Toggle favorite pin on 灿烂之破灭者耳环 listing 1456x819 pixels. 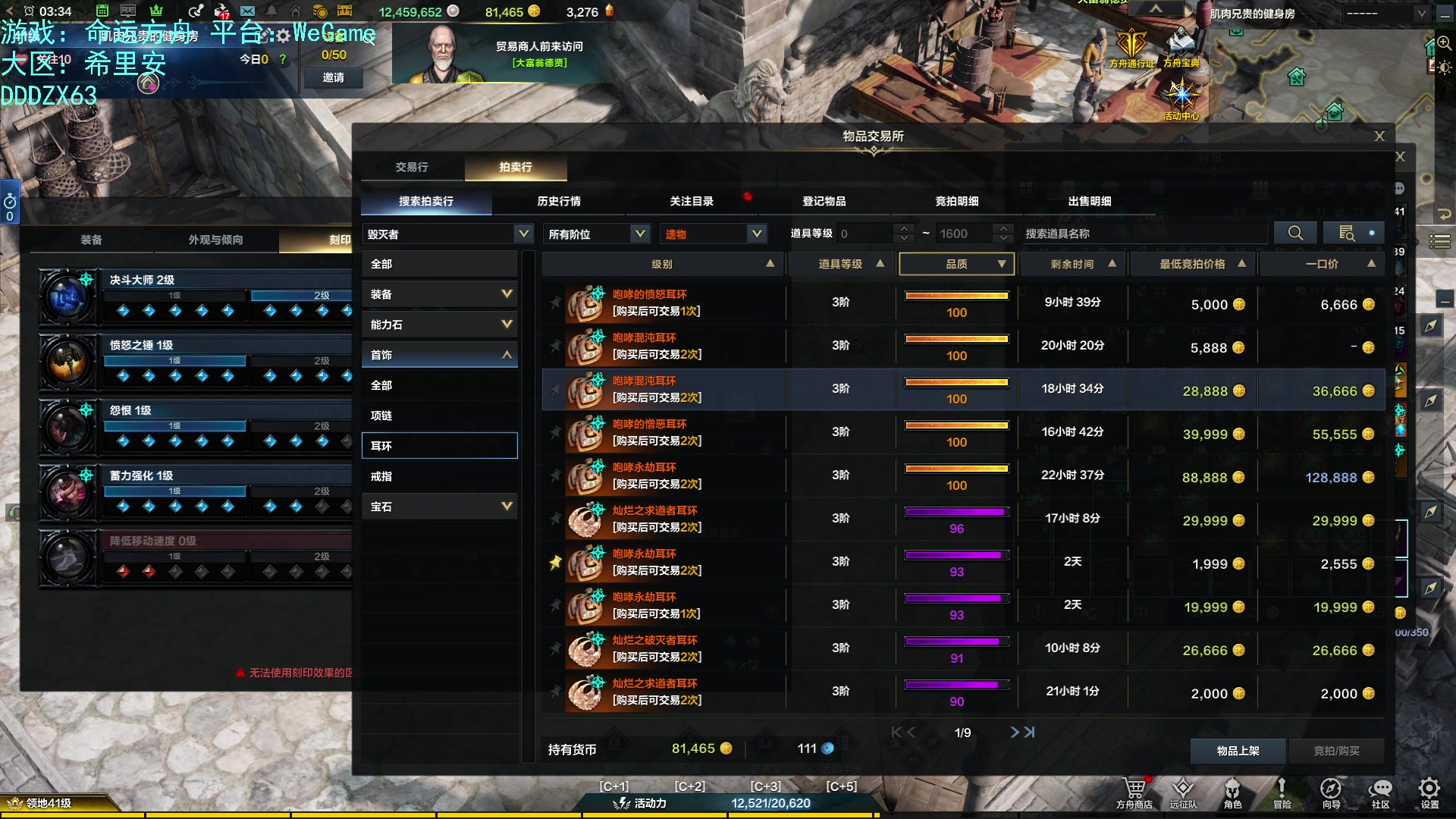tap(555, 649)
